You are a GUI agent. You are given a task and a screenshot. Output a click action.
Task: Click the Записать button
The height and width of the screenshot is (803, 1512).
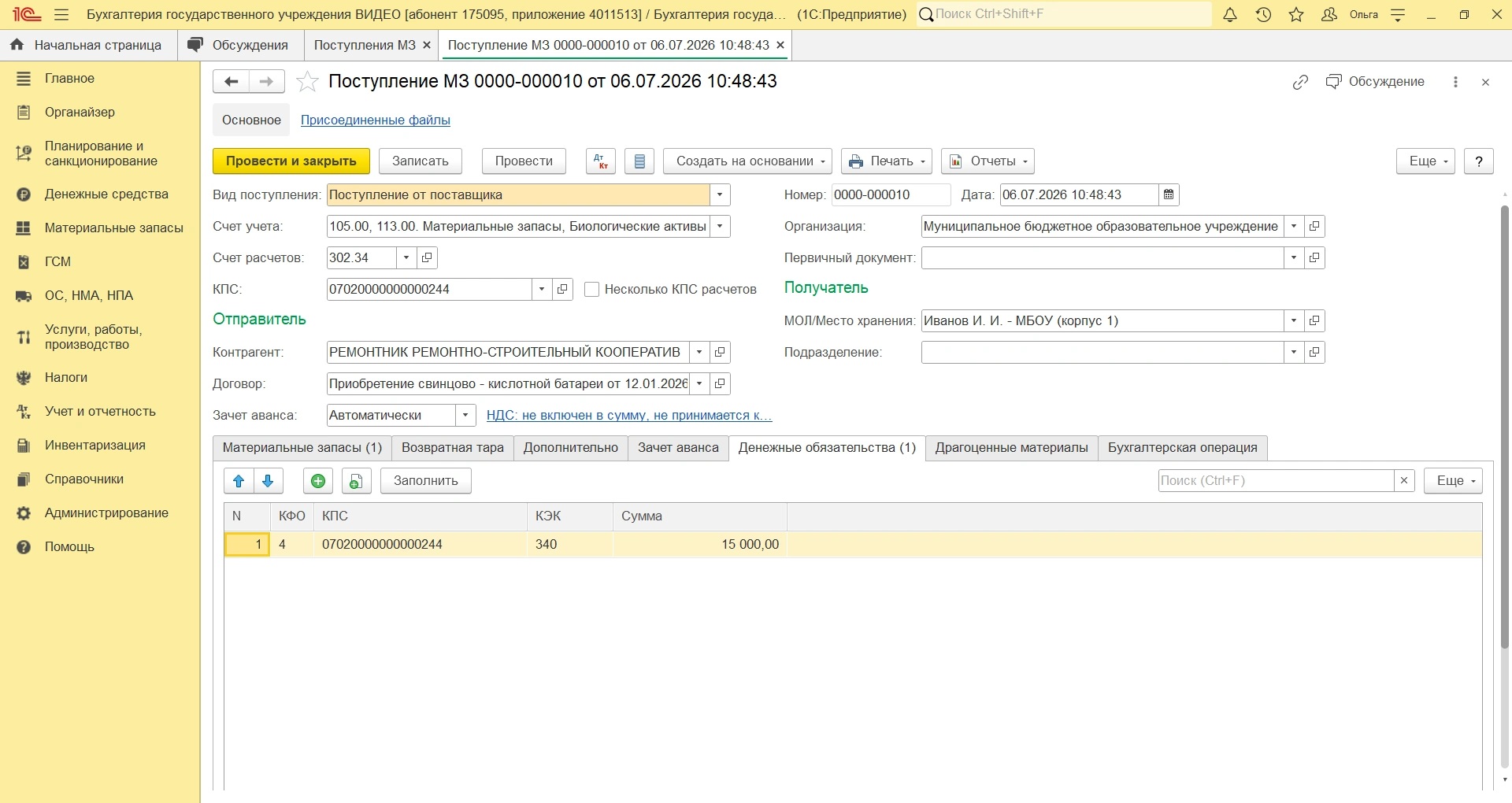421,161
